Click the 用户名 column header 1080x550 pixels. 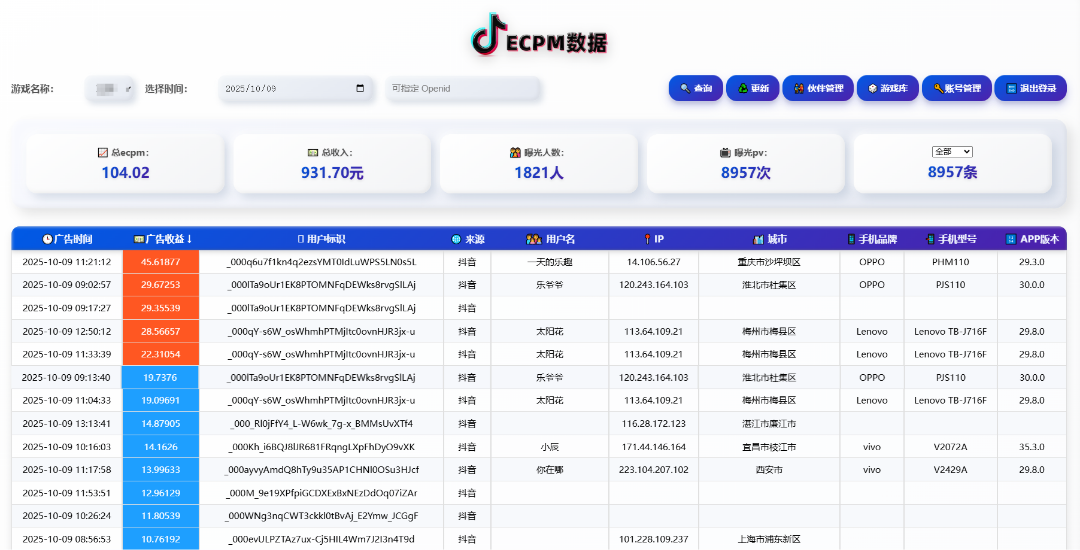(x=550, y=239)
